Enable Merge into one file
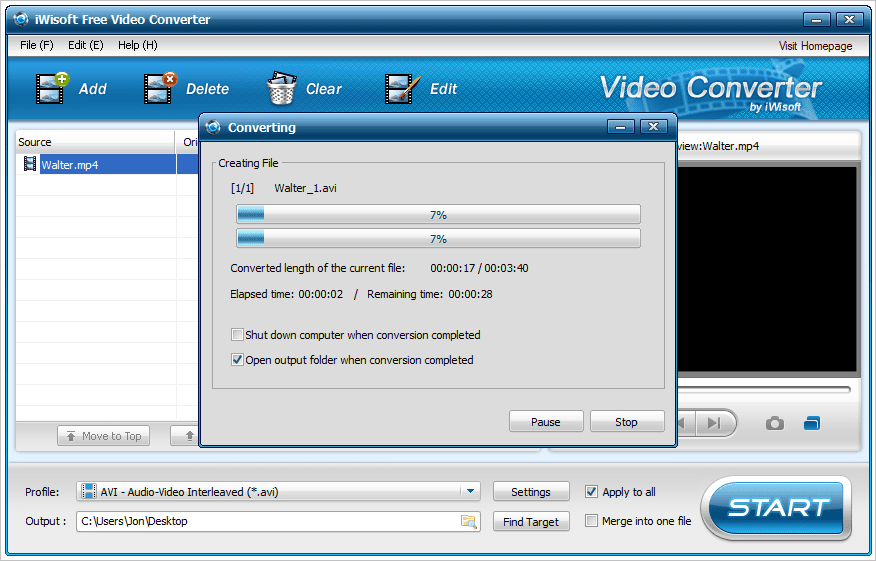The image size is (876, 561). [x=591, y=521]
